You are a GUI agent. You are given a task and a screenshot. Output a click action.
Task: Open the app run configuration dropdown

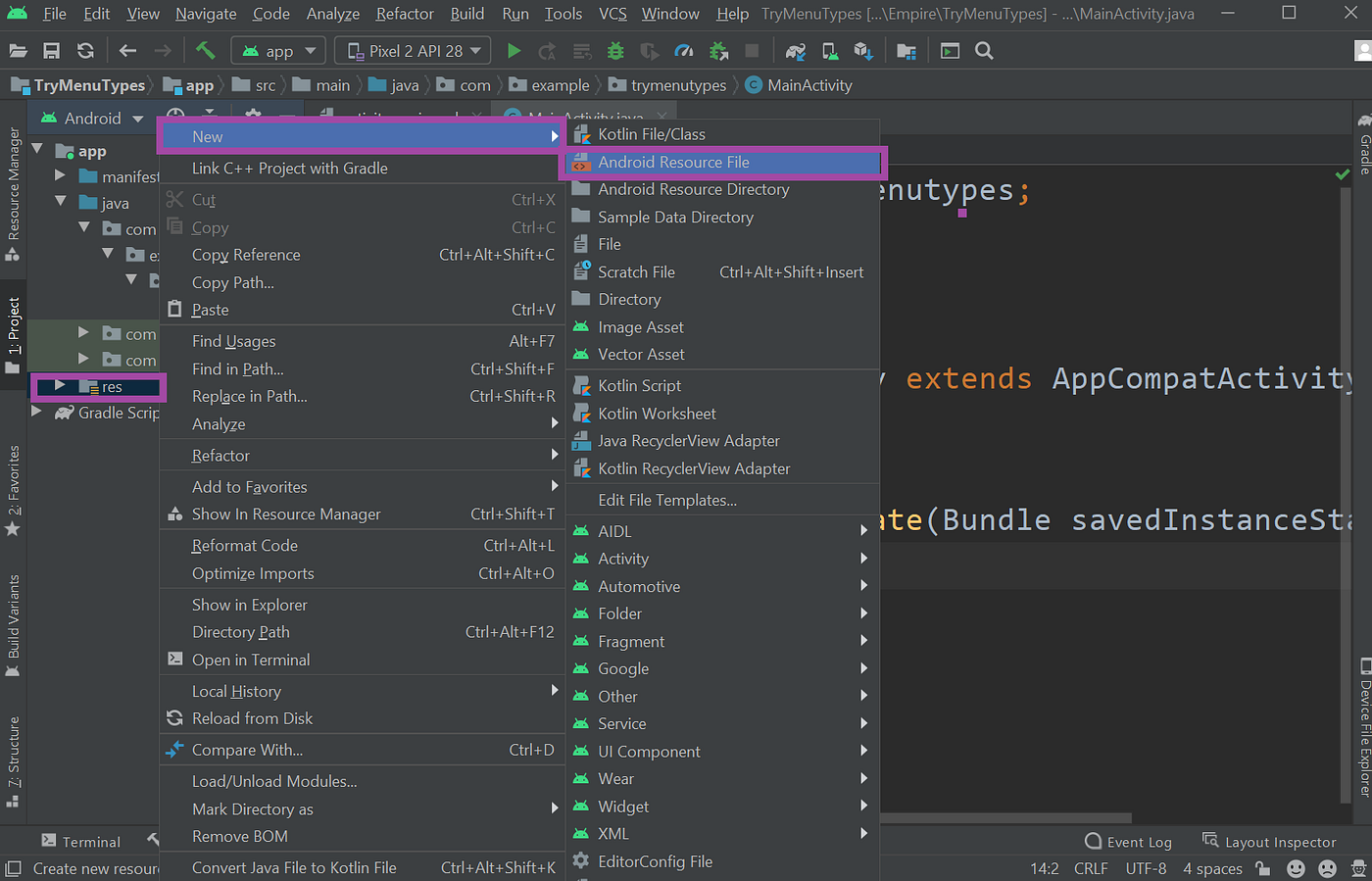point(277,50)
